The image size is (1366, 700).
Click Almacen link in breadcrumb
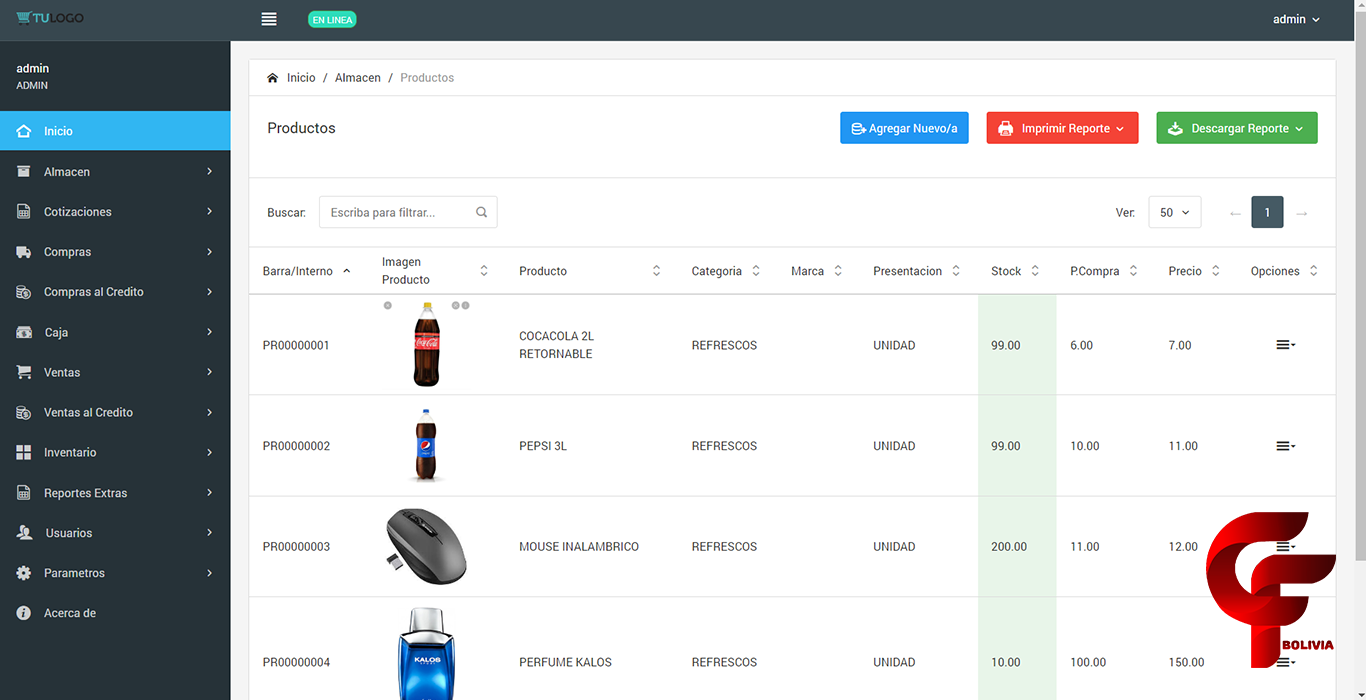click(357, 78)
